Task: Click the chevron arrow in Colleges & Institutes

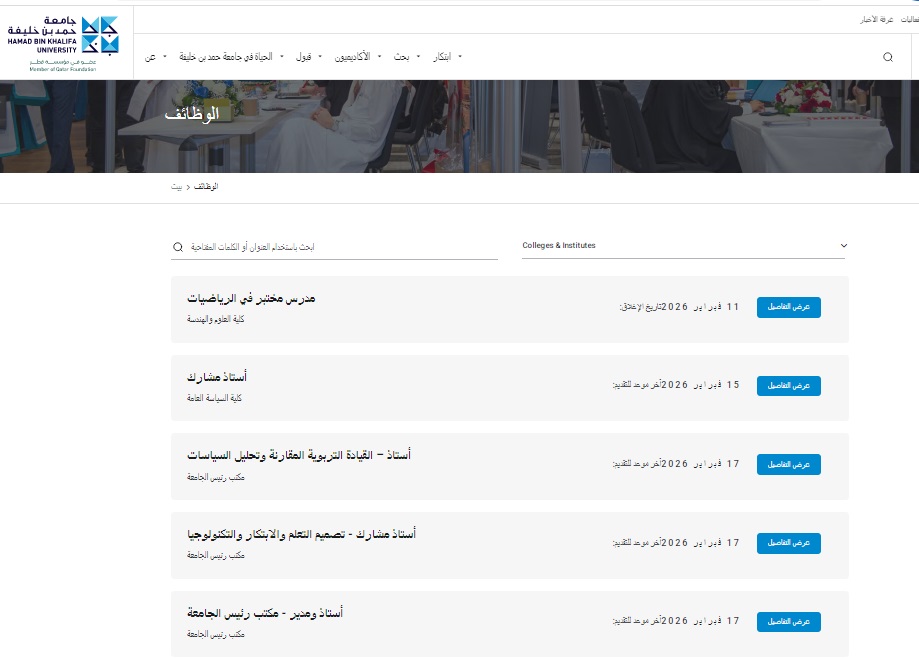Action: 843,245
